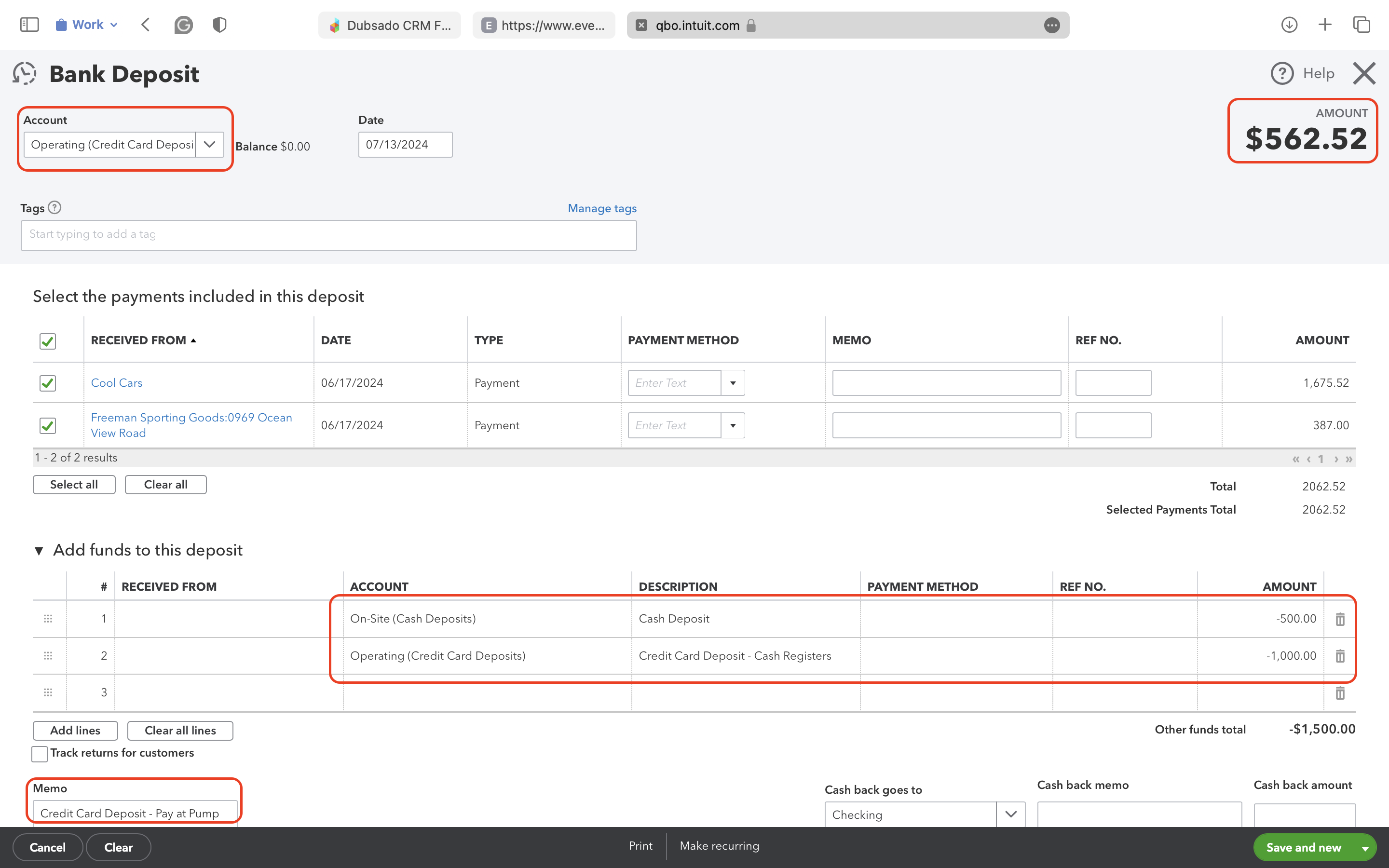Open the Work profile menu
Viewport: 1389px width, 868px height.
pos(85,24)
